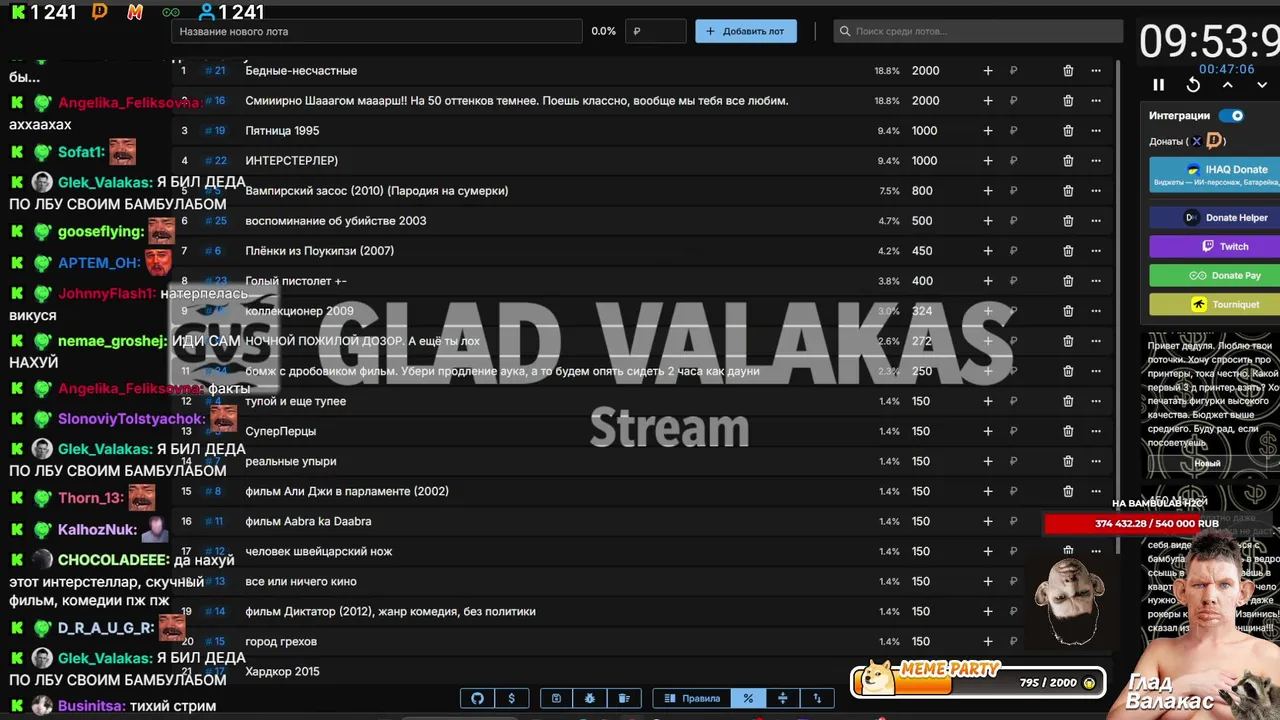1280x720 pixels.
Task: Delete the Бедные-несчастные lot
Action: 1068,71
